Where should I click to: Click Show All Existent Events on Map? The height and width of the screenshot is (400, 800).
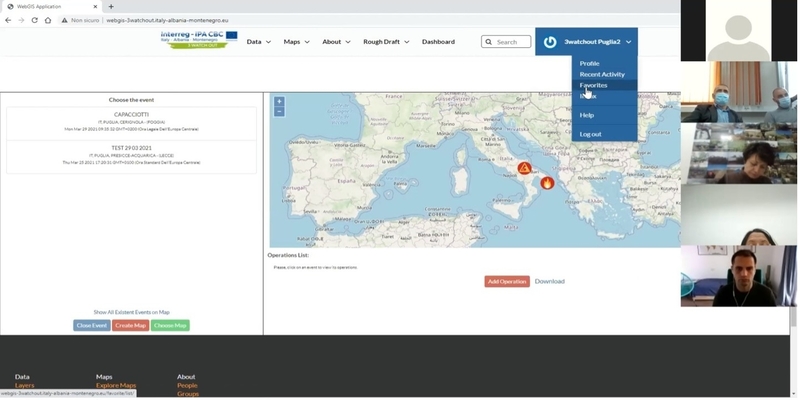point(132,312)
